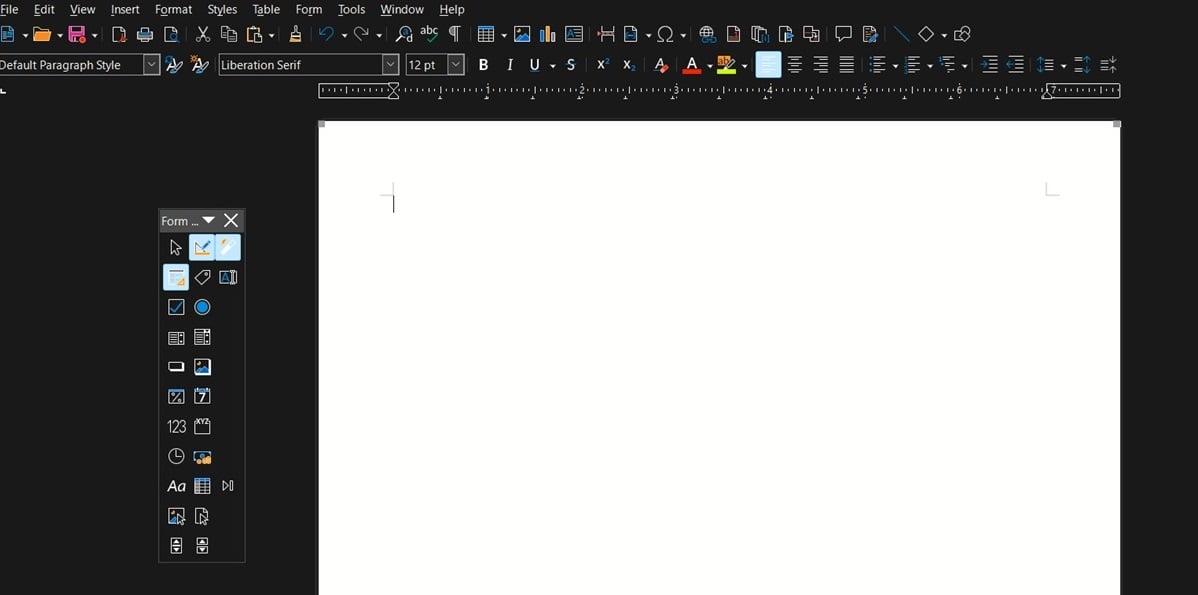Toggle Italic formatting

(x=510, y=66)
